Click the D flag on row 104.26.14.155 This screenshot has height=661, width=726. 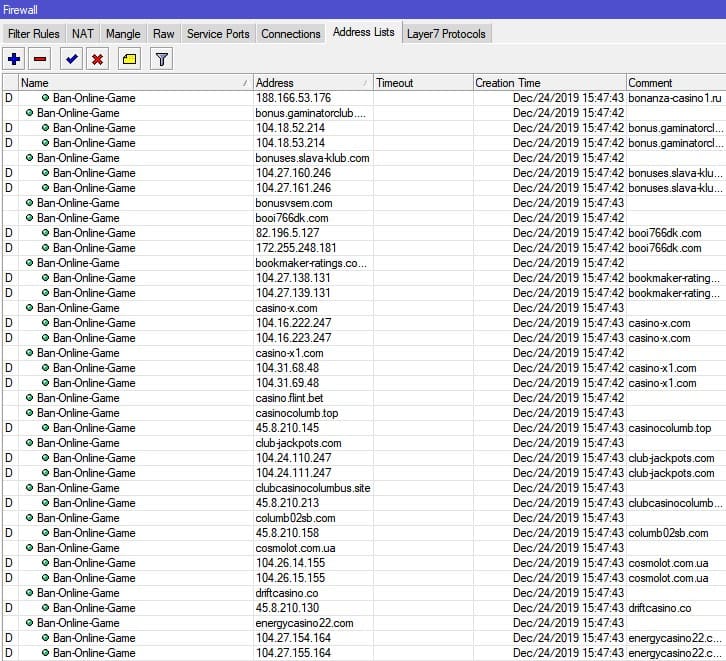(x=9, y=563)
